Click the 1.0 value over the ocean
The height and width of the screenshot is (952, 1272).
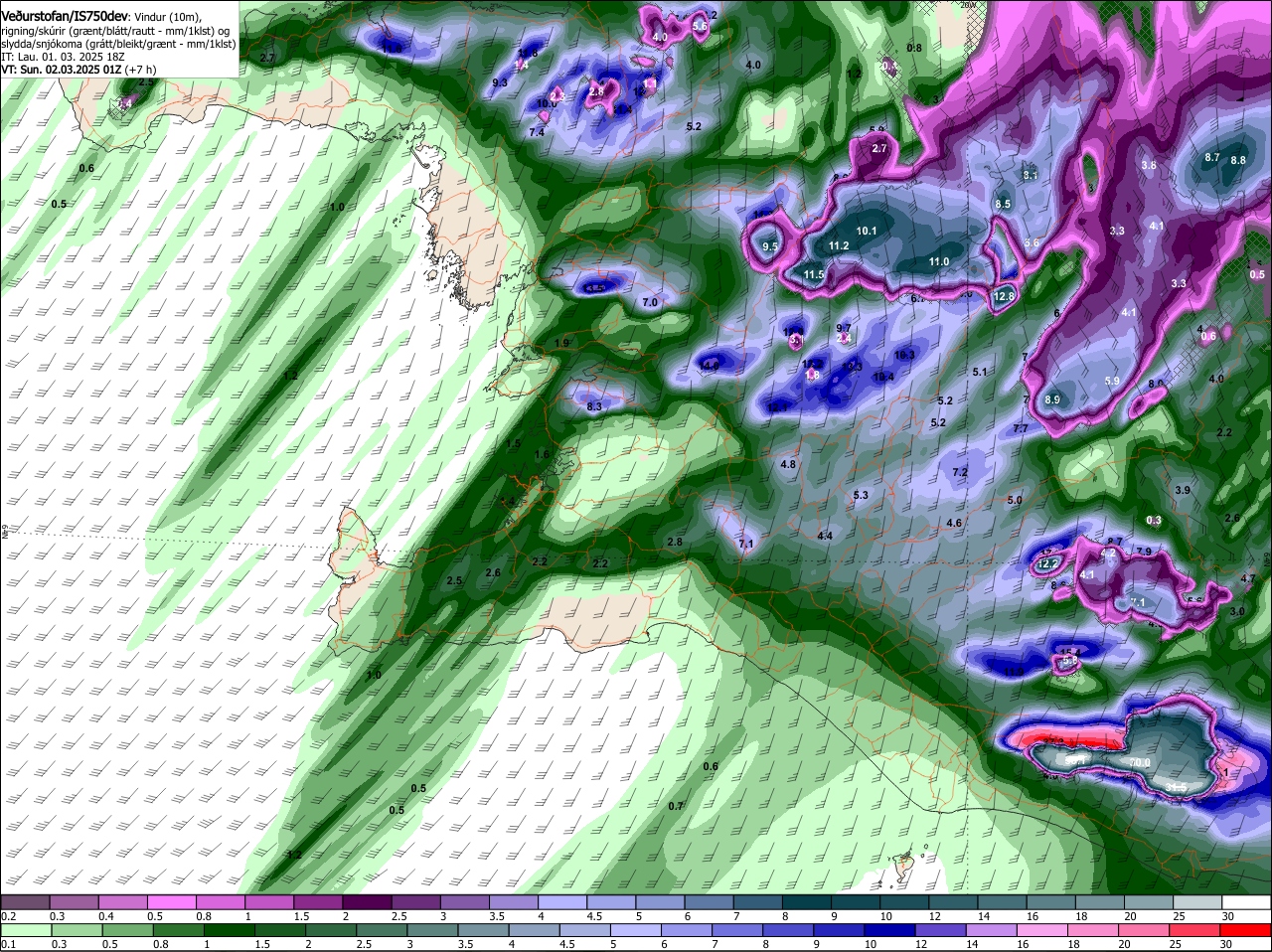337,207
